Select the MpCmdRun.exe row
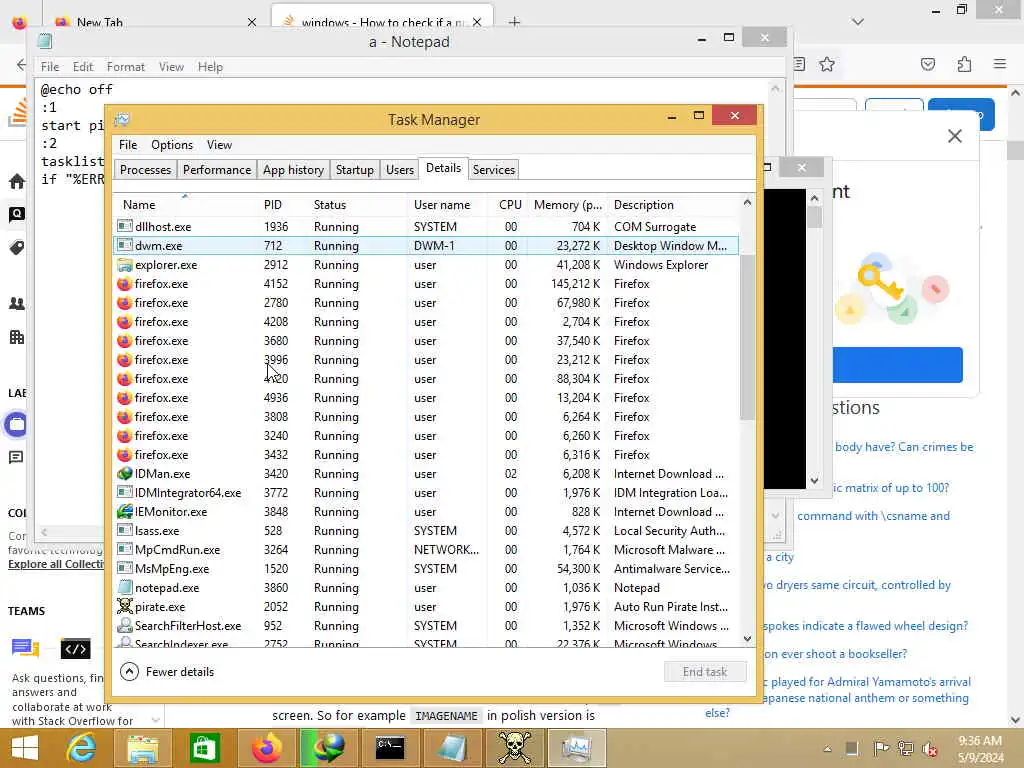The image size is (1024, 768). pos(424,550)
